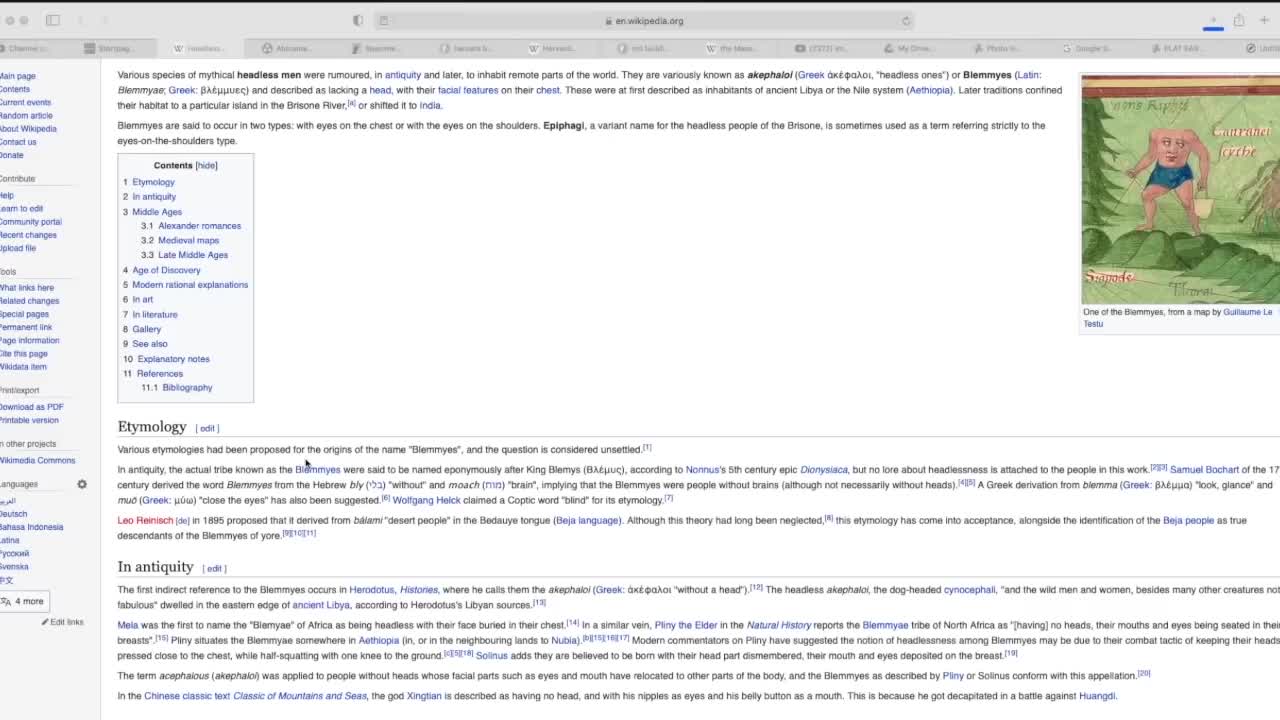
Task: Expand the 4 more languages button
Action: [23, 601]
